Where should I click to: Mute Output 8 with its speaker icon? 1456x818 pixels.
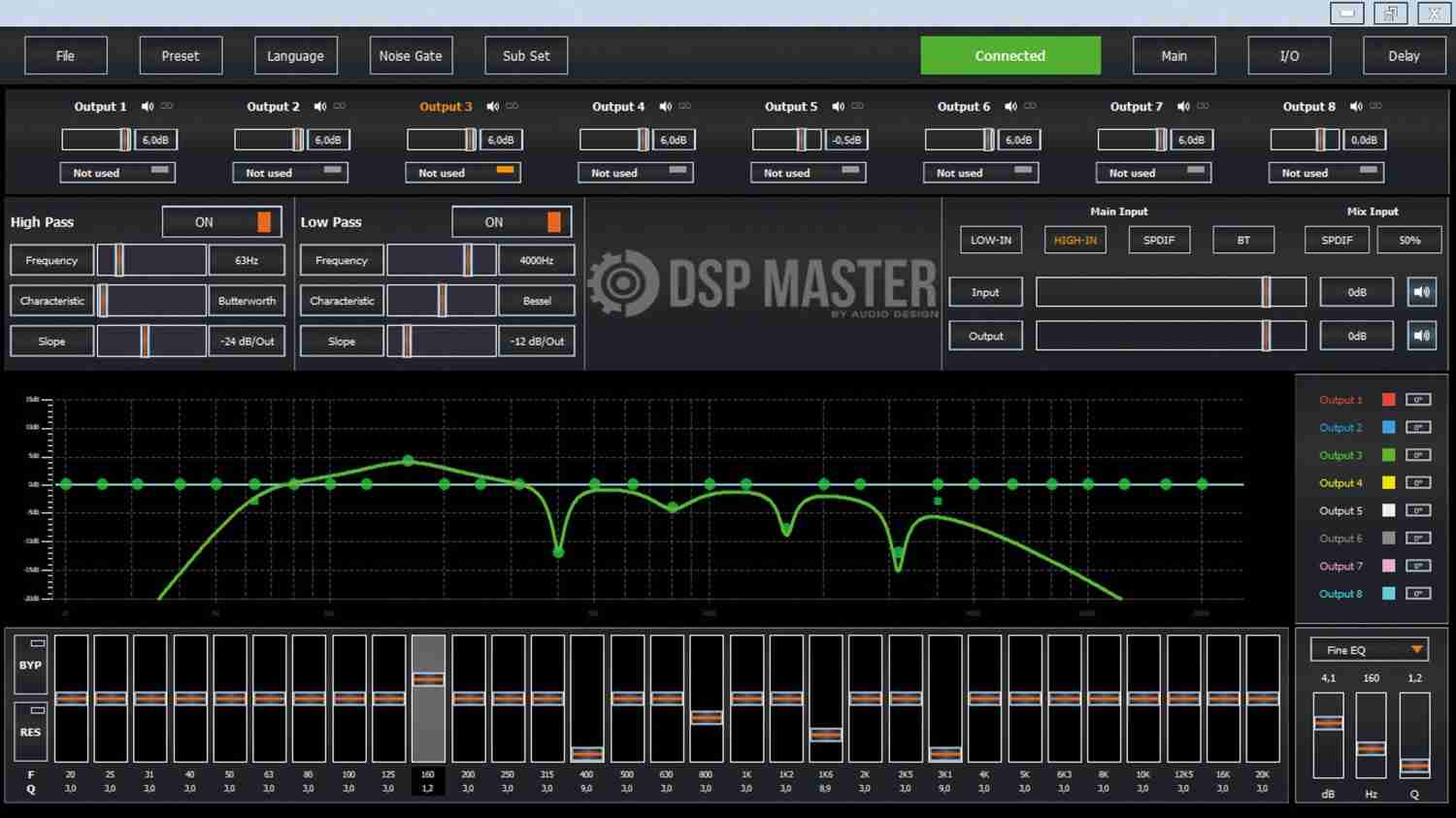[x=1357, y=107]
